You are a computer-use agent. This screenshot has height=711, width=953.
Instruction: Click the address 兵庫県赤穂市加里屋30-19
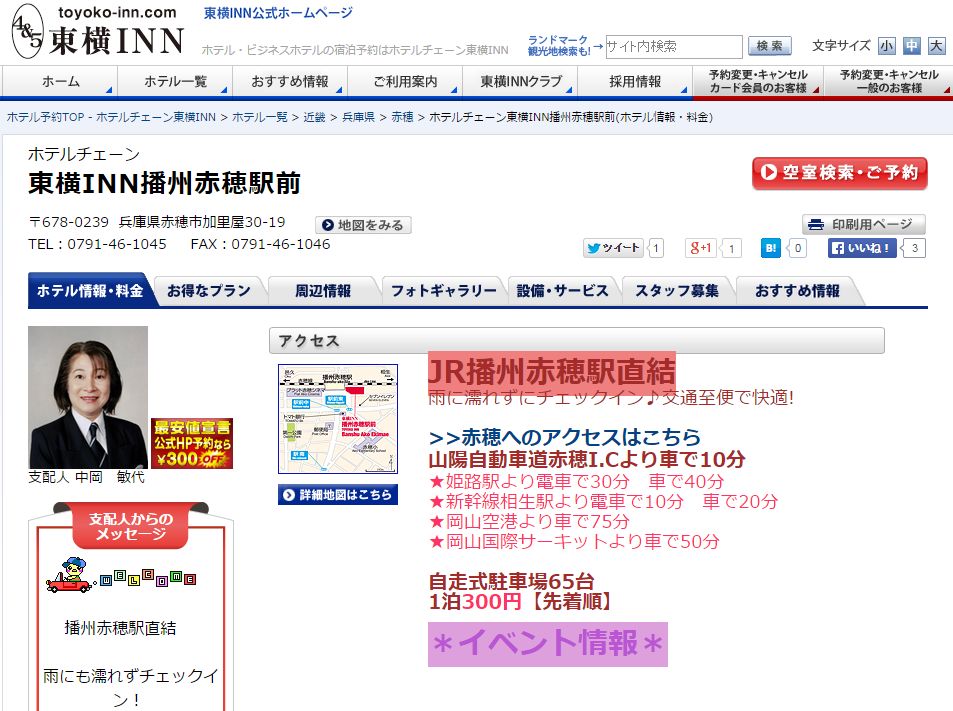pyautogui.click(x=202, y=222)
